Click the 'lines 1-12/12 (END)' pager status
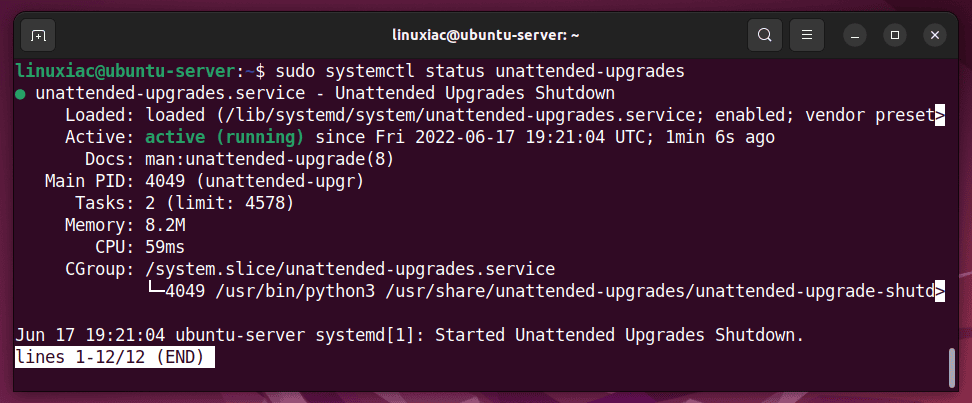Screen dimensions: 972x403 pyautogui.click(x=115, y=358)
